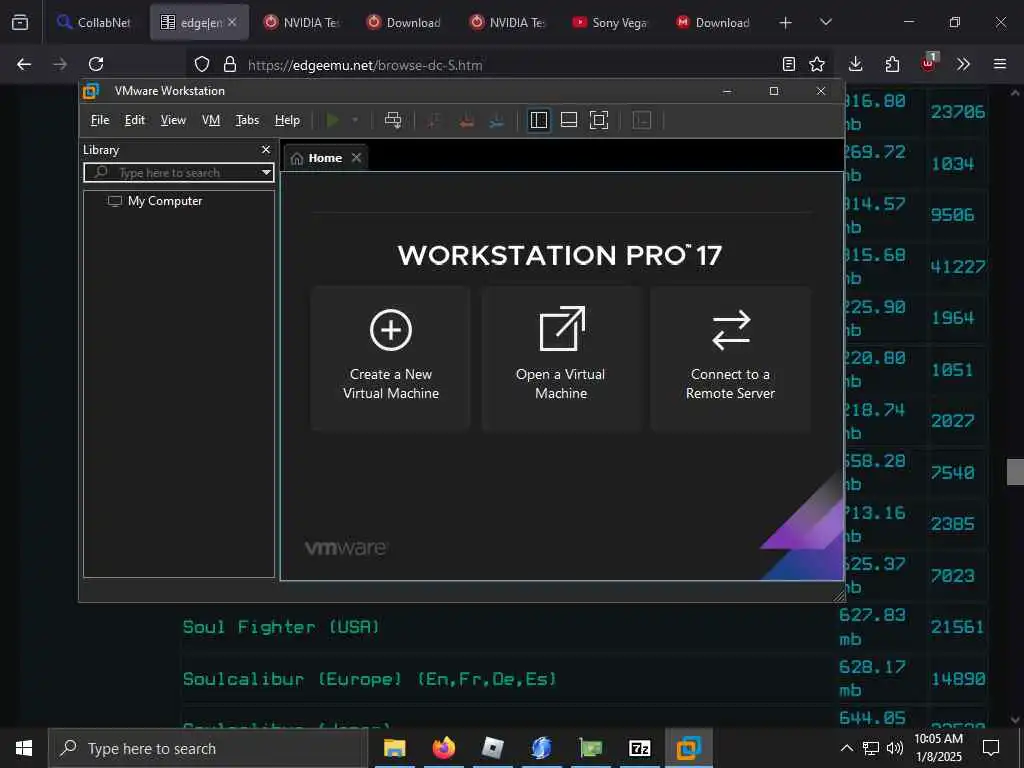Show hidden system tray icons
Viewport: 1024px width, 768px height.
click(x=846, y=748)
